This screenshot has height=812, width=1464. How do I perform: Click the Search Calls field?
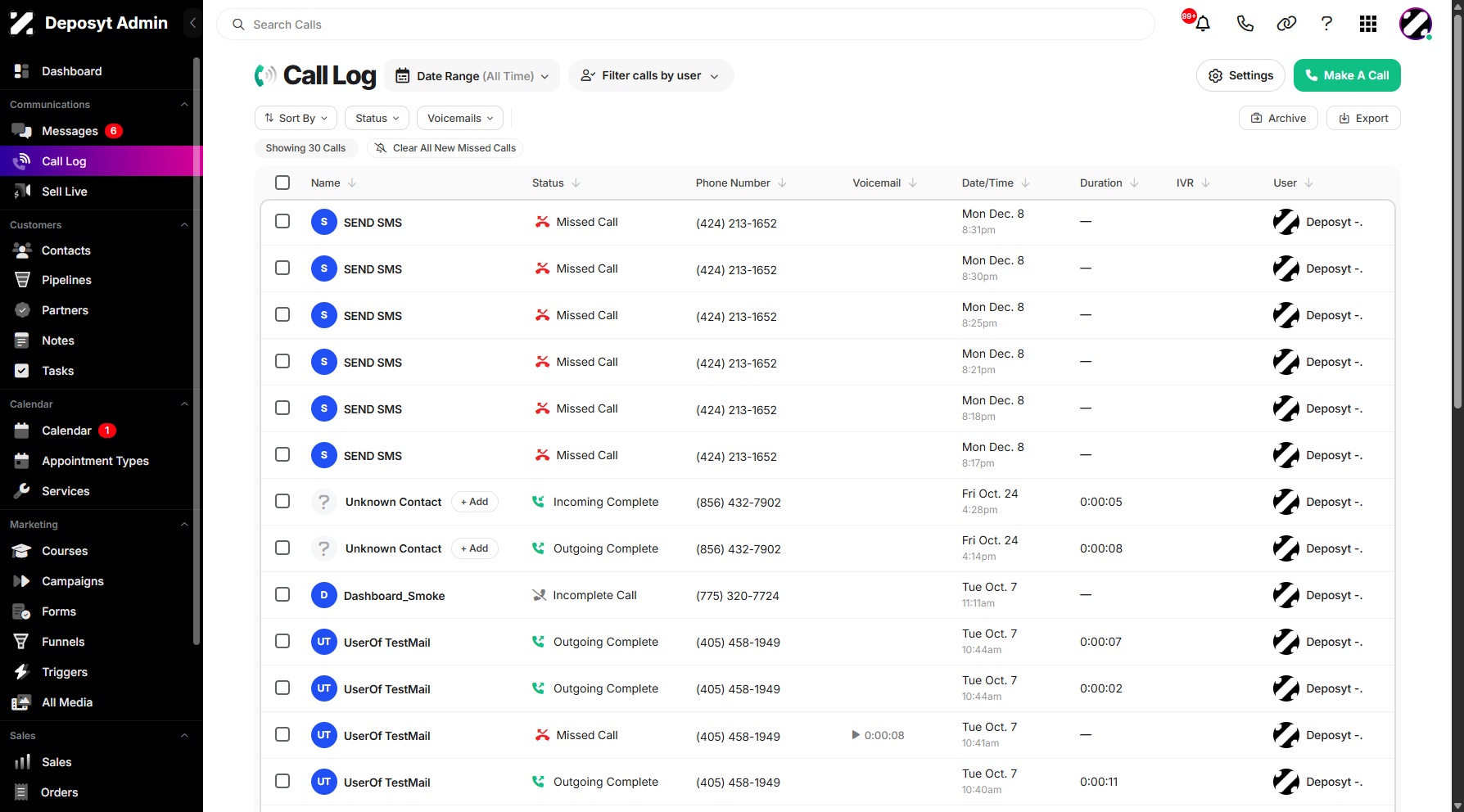click(x=685, y=25)
